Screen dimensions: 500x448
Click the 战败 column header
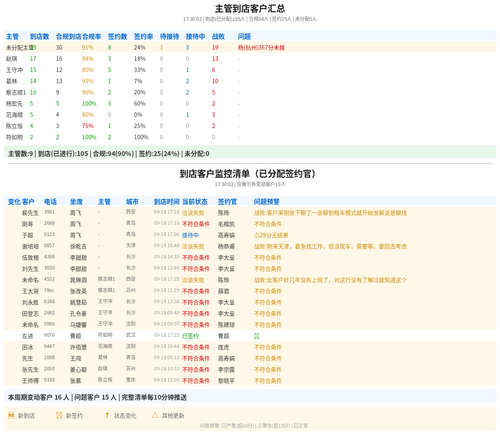(218, 36)
